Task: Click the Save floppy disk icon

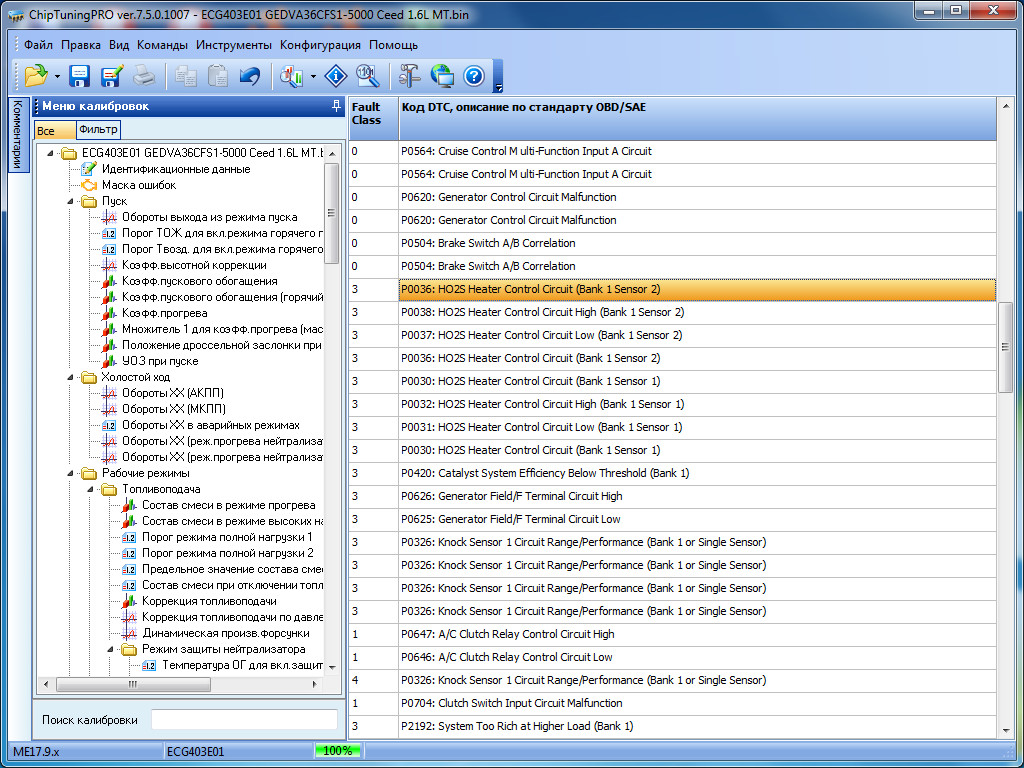Action: 79,76
